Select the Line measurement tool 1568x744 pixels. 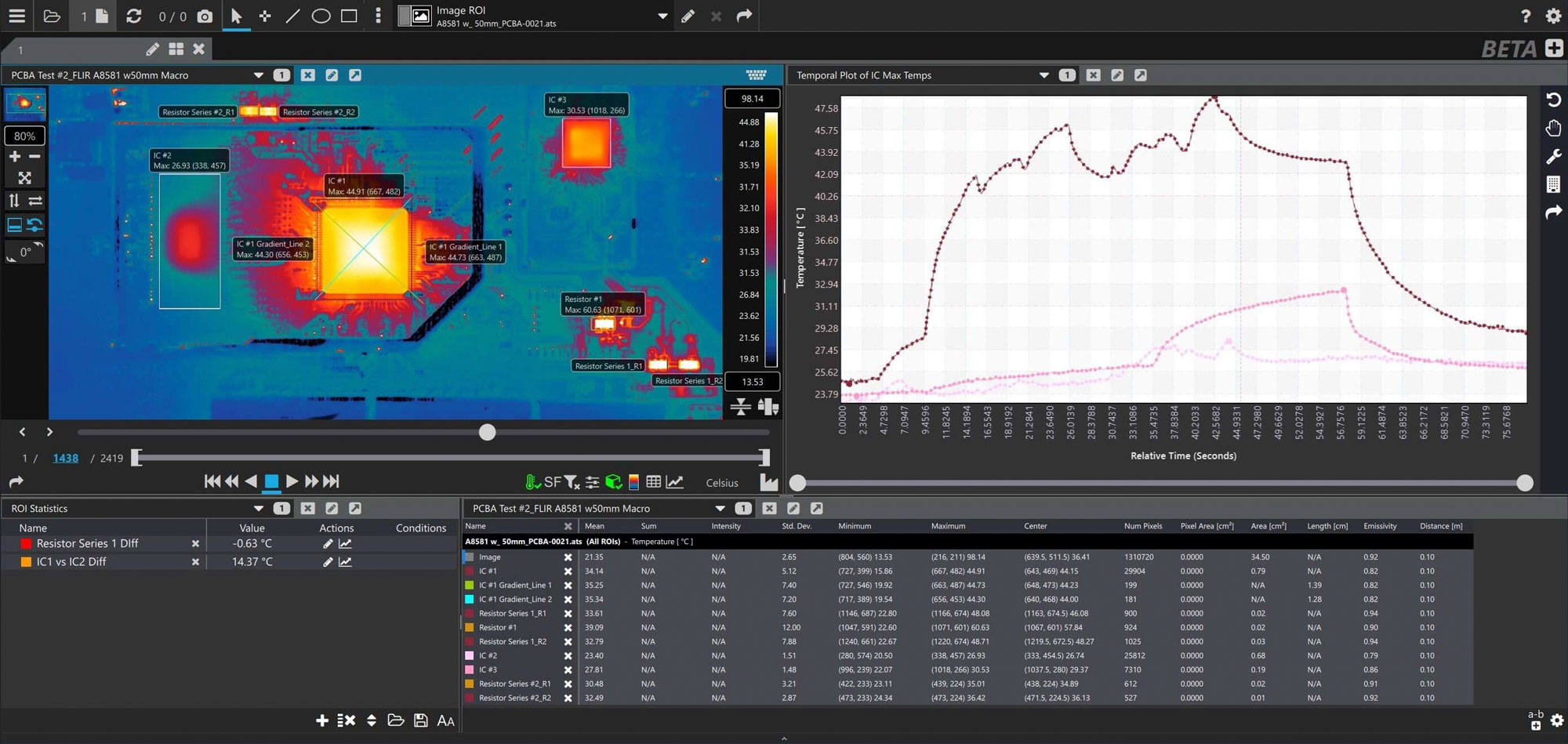coord(292,16)
